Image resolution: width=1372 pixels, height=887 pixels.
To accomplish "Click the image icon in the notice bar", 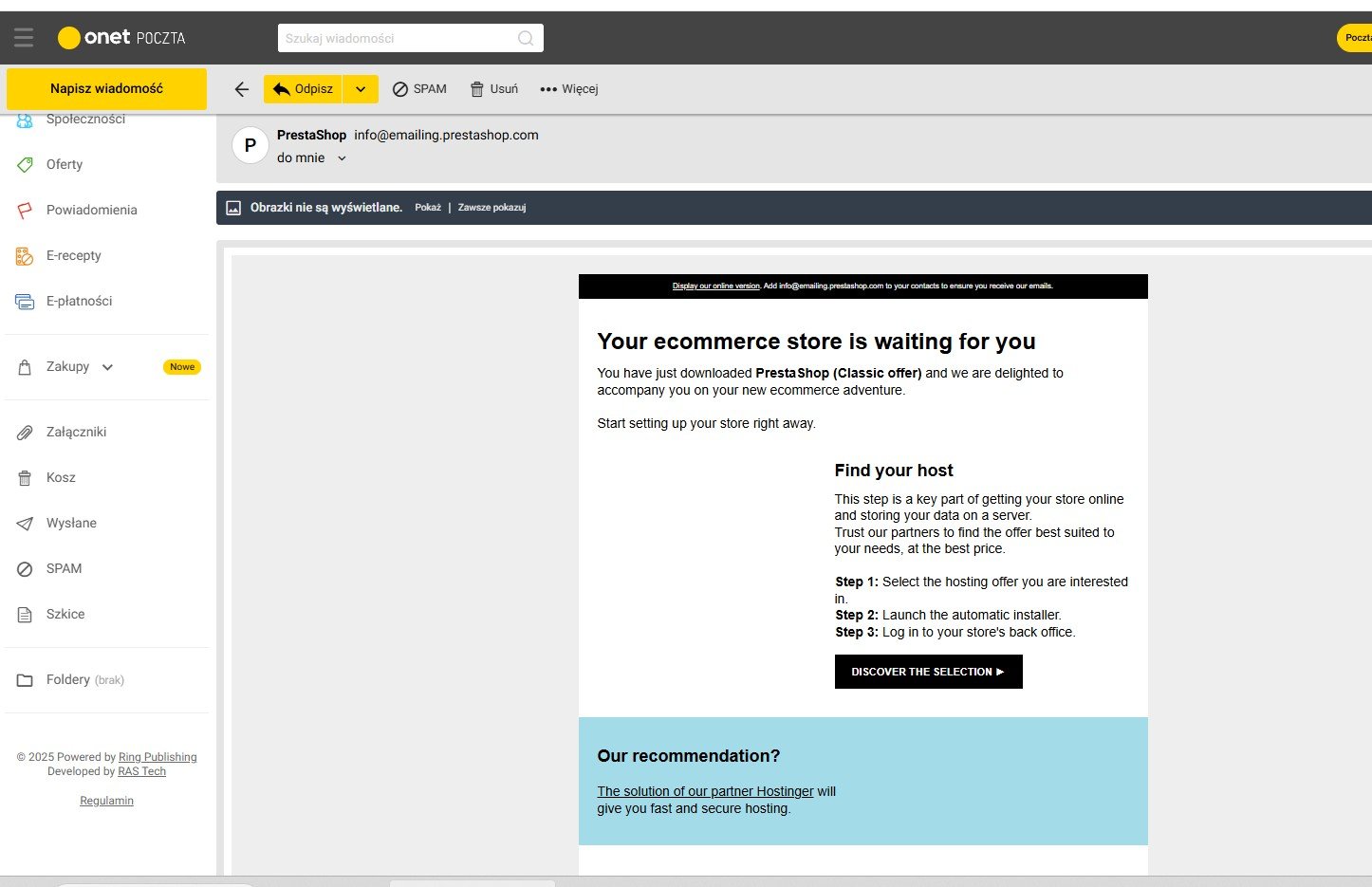I will pyautogui.click(x=233, y=208).
